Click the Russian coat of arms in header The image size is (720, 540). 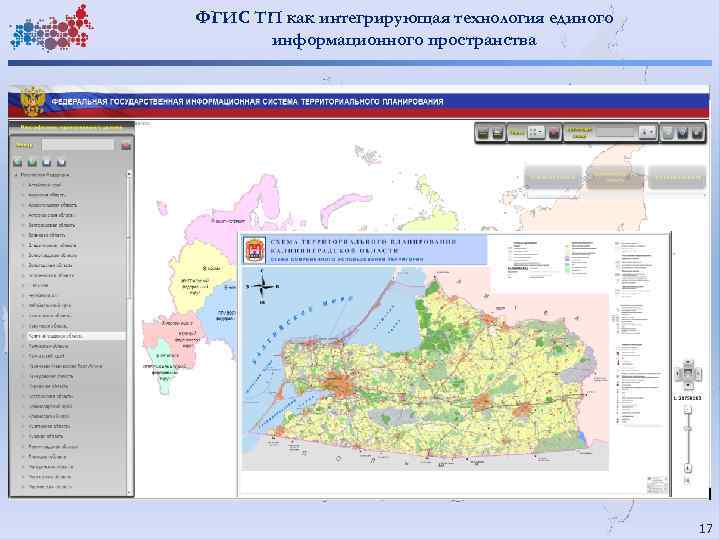[x=31, y=102]
